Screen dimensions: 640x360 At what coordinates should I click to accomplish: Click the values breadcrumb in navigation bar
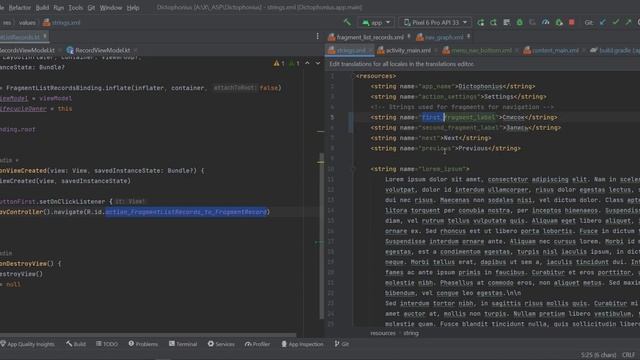(27, 23)
